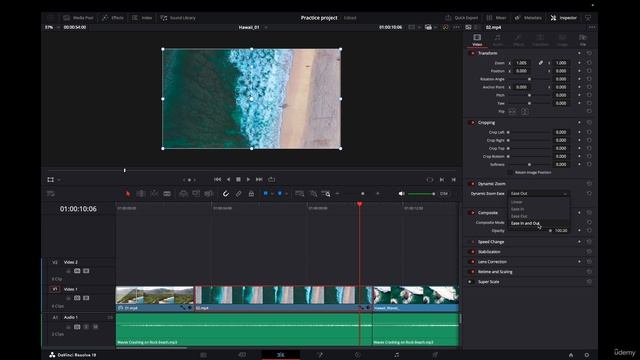Open the Metadata panel
Screen dimensions: 640x360
click(x=528, y=18)
